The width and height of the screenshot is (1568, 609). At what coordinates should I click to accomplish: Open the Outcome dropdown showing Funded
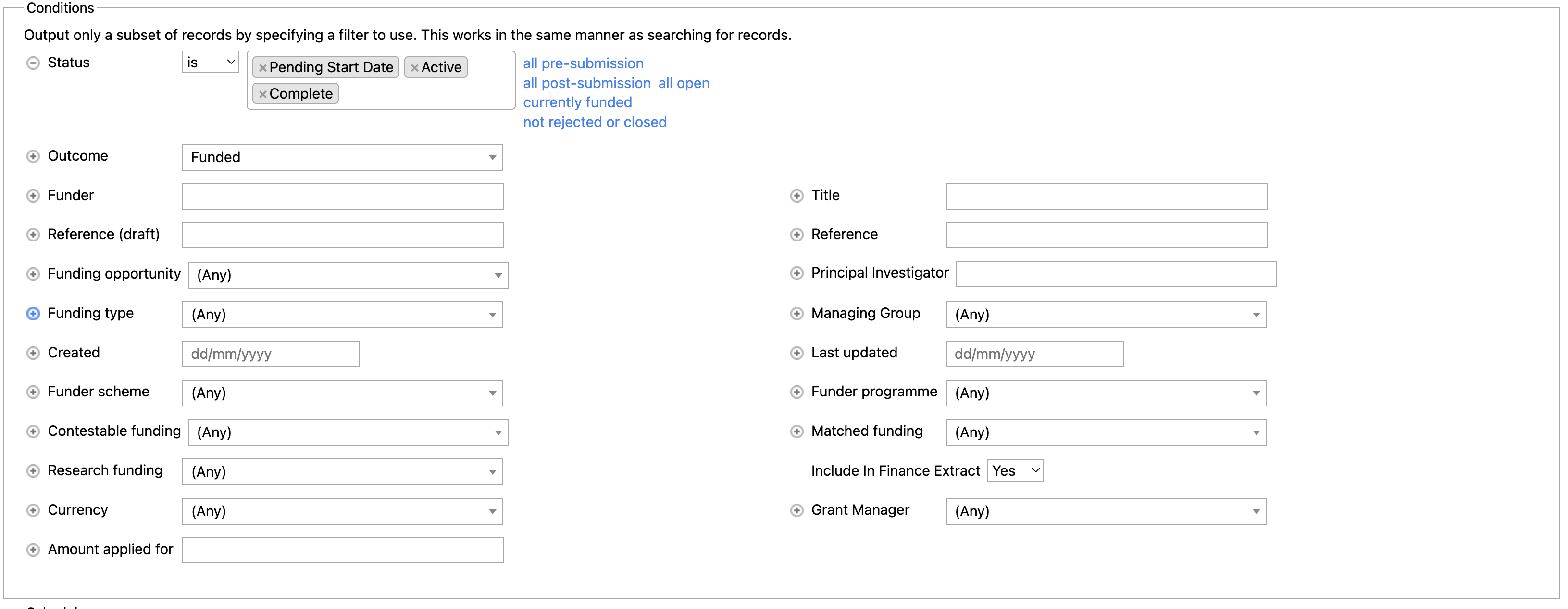click(x=342, y=157)
